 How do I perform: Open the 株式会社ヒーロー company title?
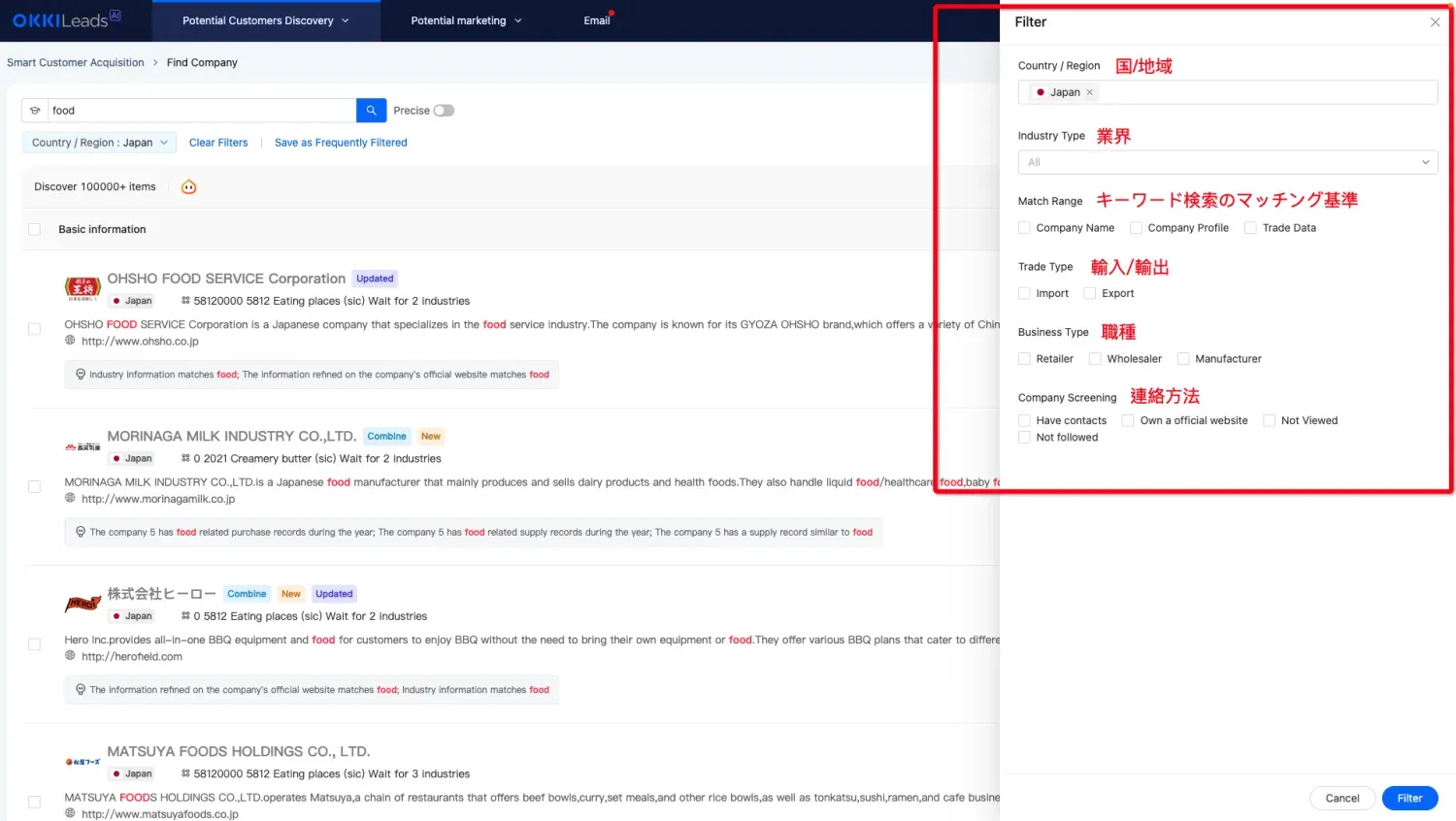click(161, 594)
